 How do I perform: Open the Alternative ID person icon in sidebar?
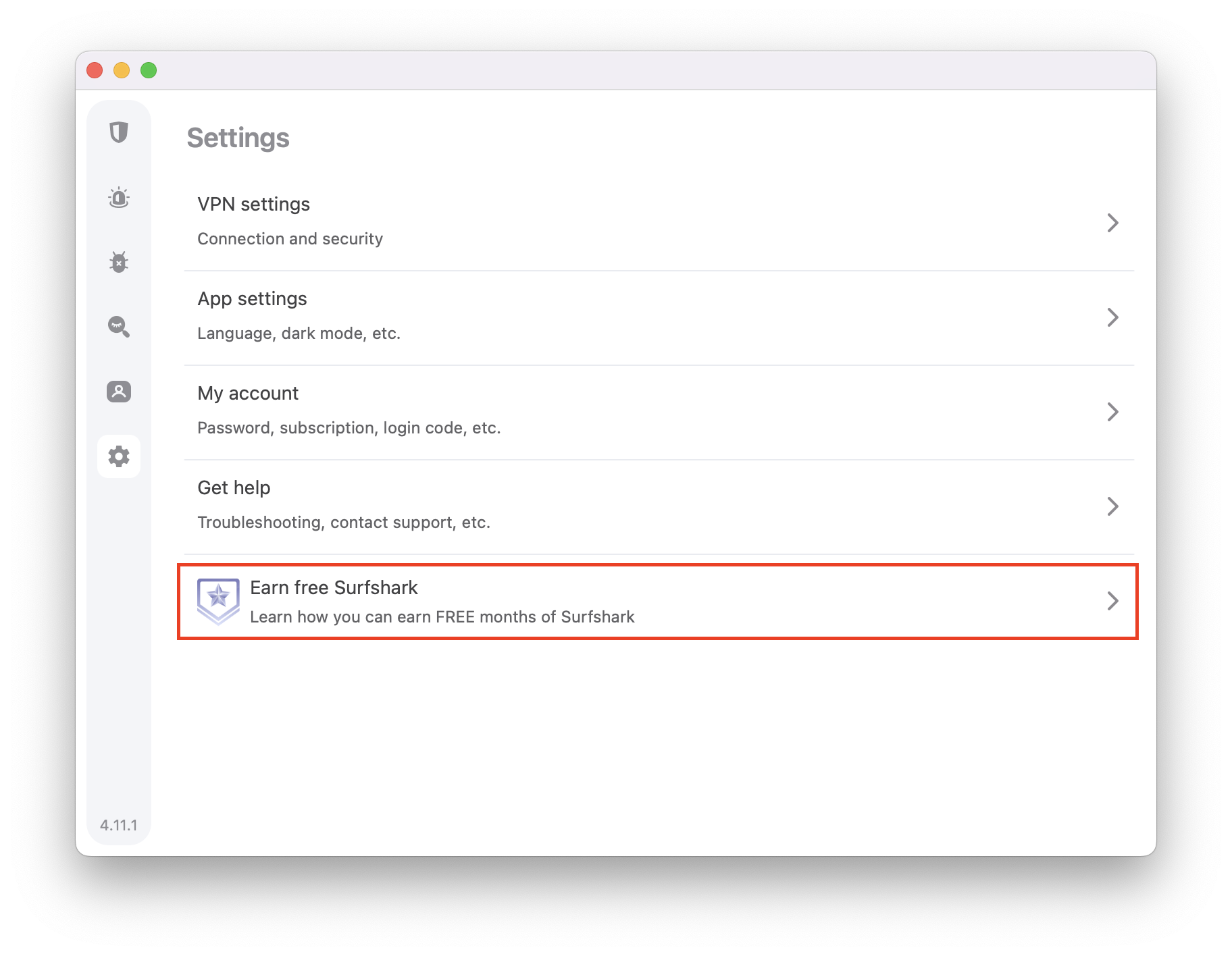point(119,392)
